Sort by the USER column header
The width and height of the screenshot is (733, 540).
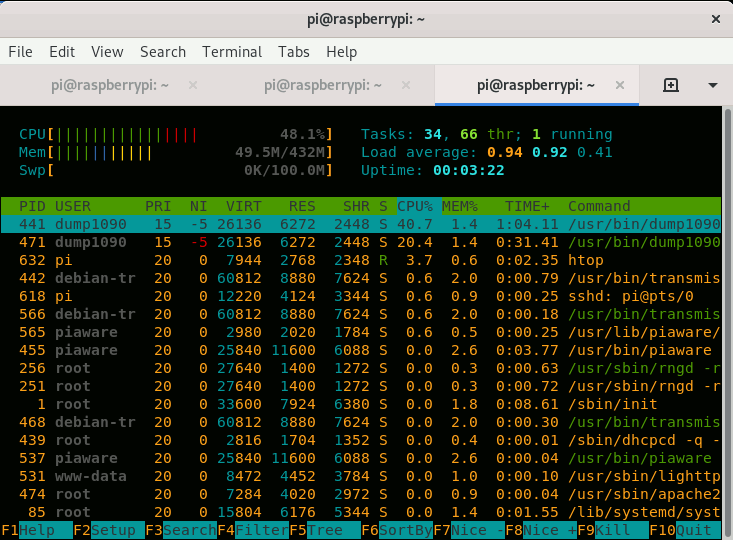click(73, 206)
